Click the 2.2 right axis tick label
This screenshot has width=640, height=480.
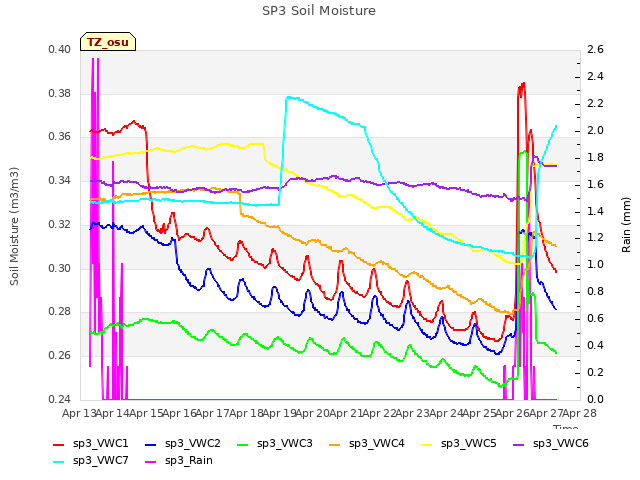tap(596, 104)
